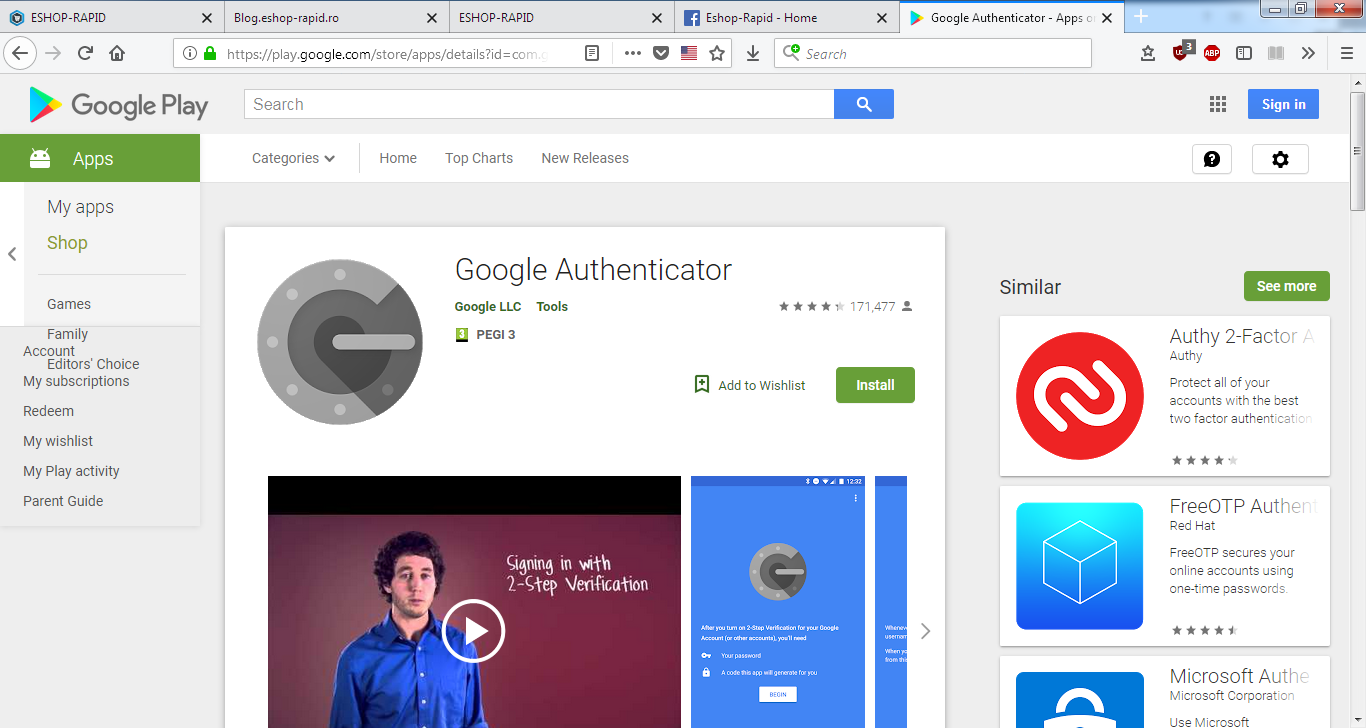Open site information icon in address bar
Screen dimensions: 1366x728
coord(188,54)
